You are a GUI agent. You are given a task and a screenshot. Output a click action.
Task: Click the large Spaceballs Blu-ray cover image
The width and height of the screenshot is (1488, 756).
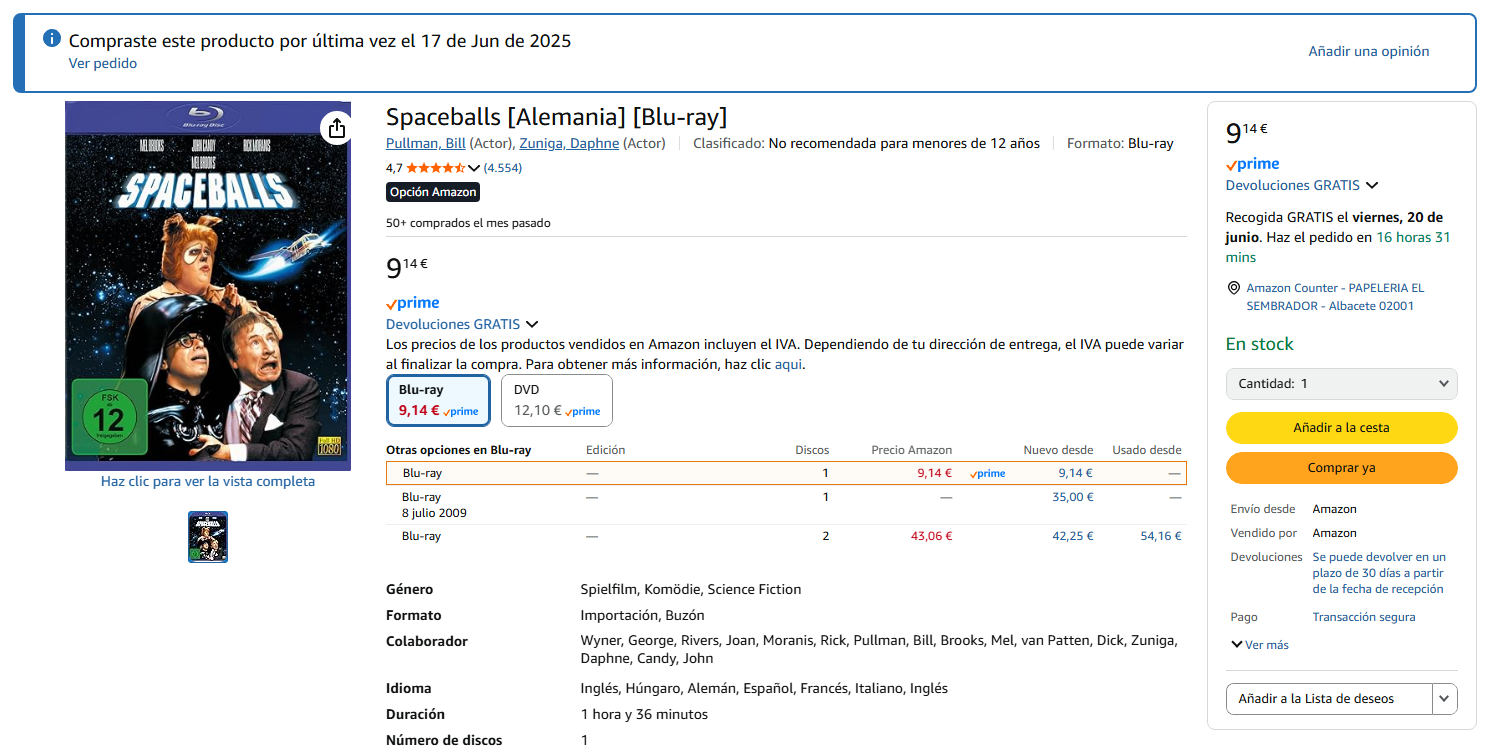(x=208, y=286)
